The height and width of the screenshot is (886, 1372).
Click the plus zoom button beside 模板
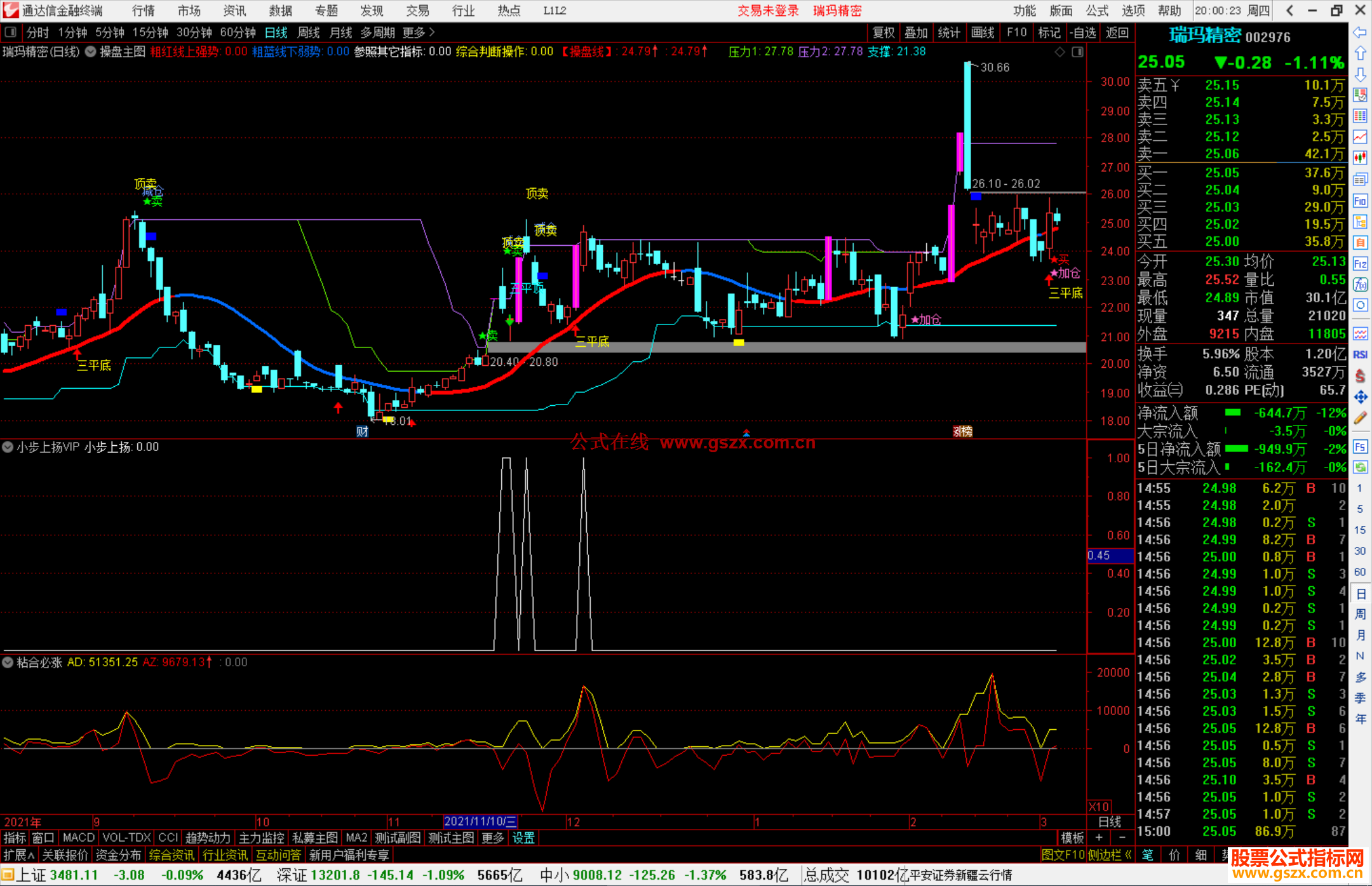1099,838
